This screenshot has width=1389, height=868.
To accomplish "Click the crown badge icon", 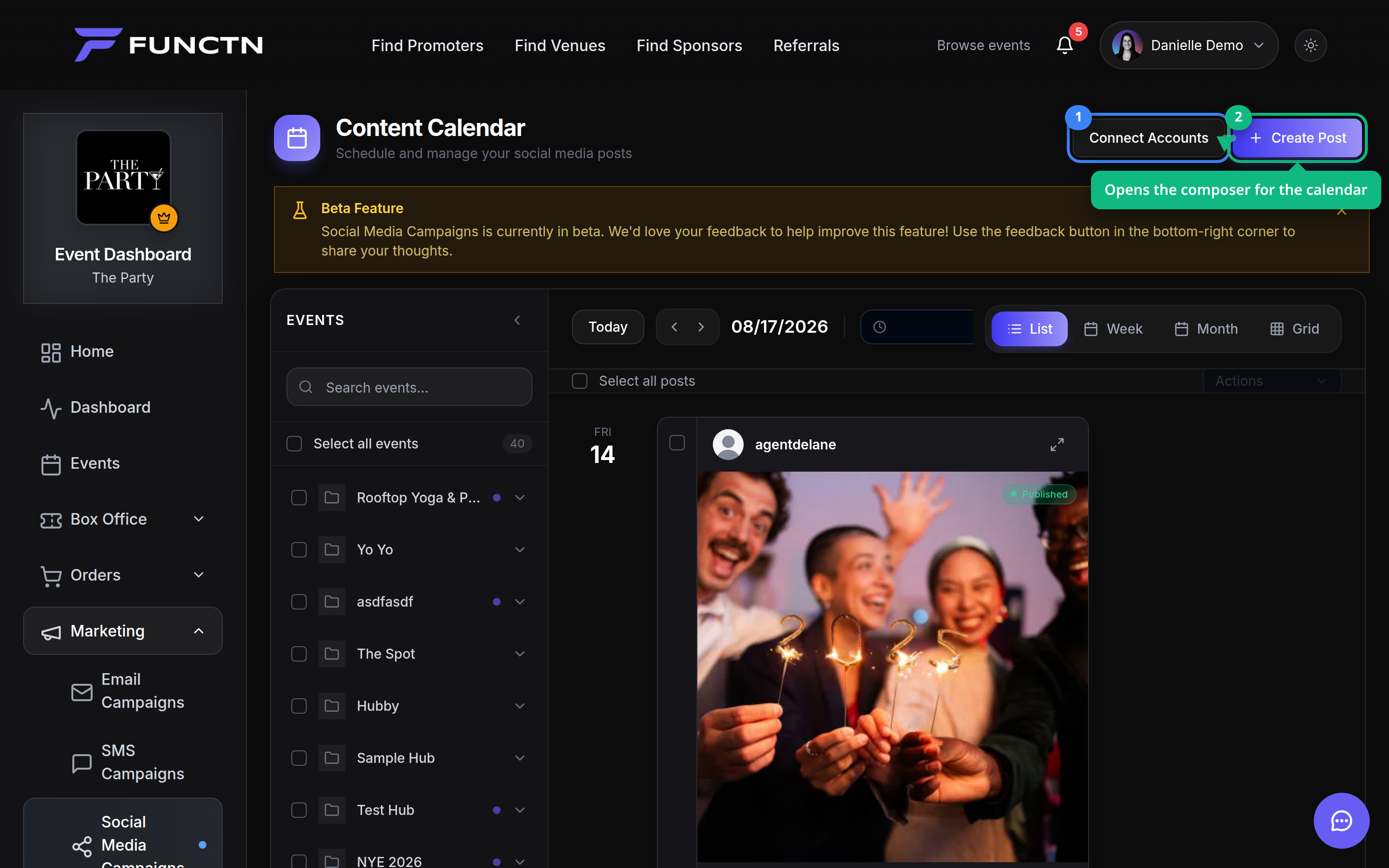I will [163, 218].
